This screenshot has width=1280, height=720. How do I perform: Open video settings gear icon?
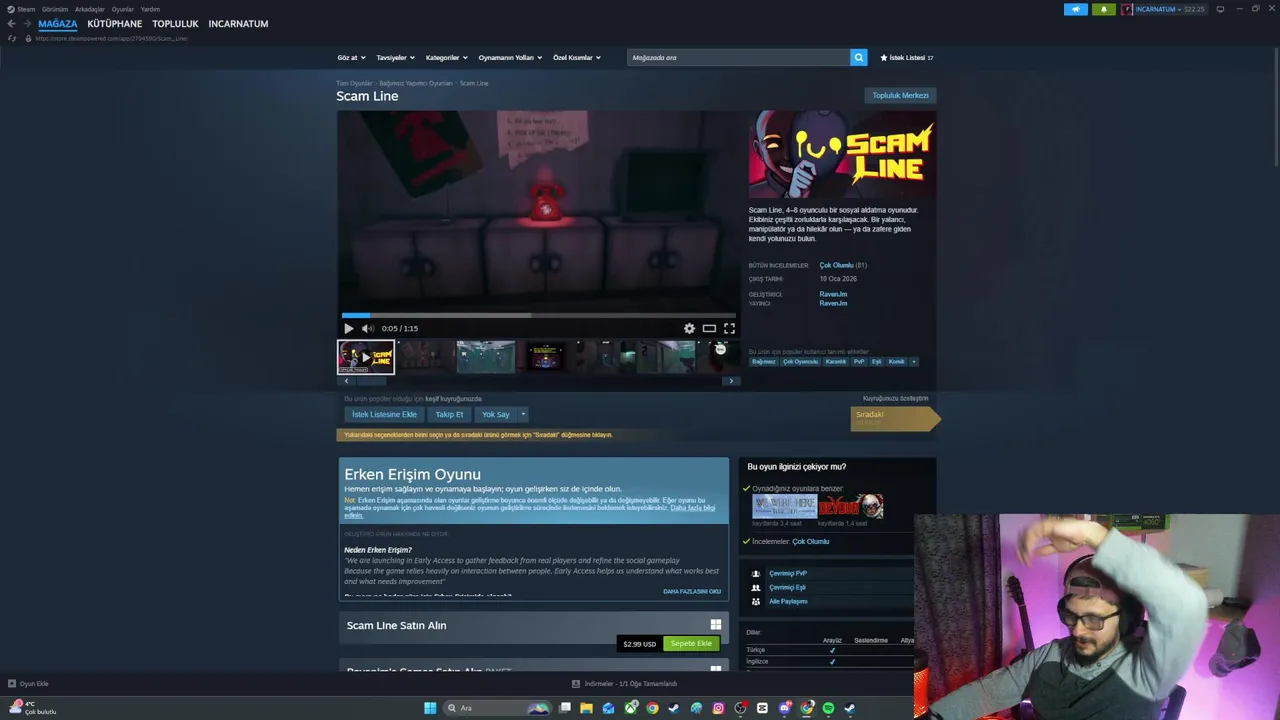pyautogui.click(x=689, y=328)
